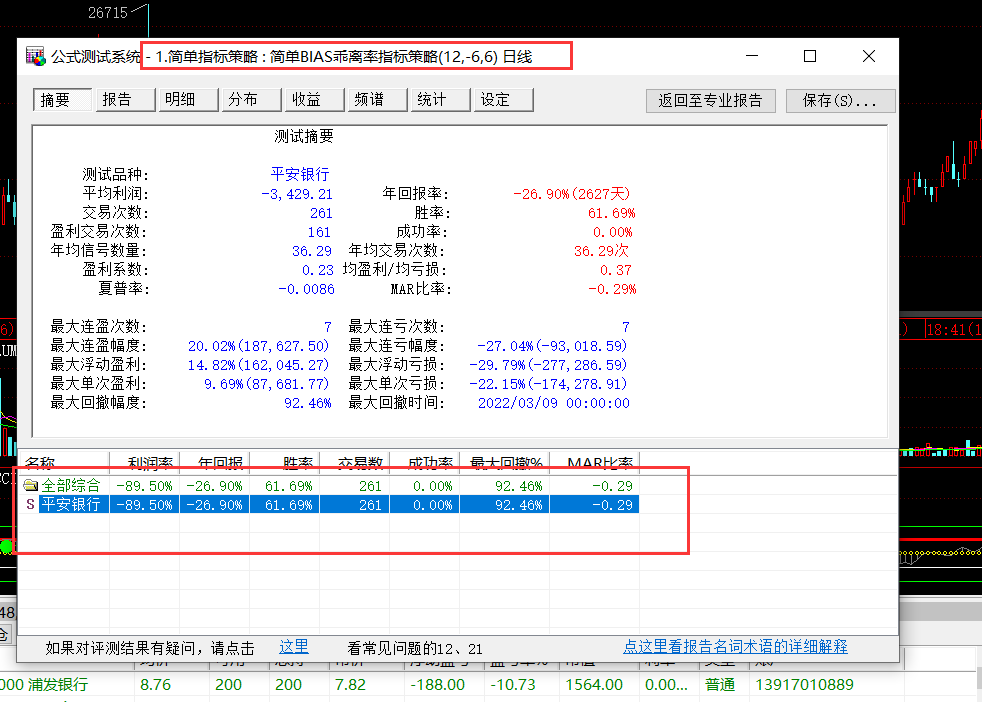Click the 保存(S)... button

click(x=840, y=101)
